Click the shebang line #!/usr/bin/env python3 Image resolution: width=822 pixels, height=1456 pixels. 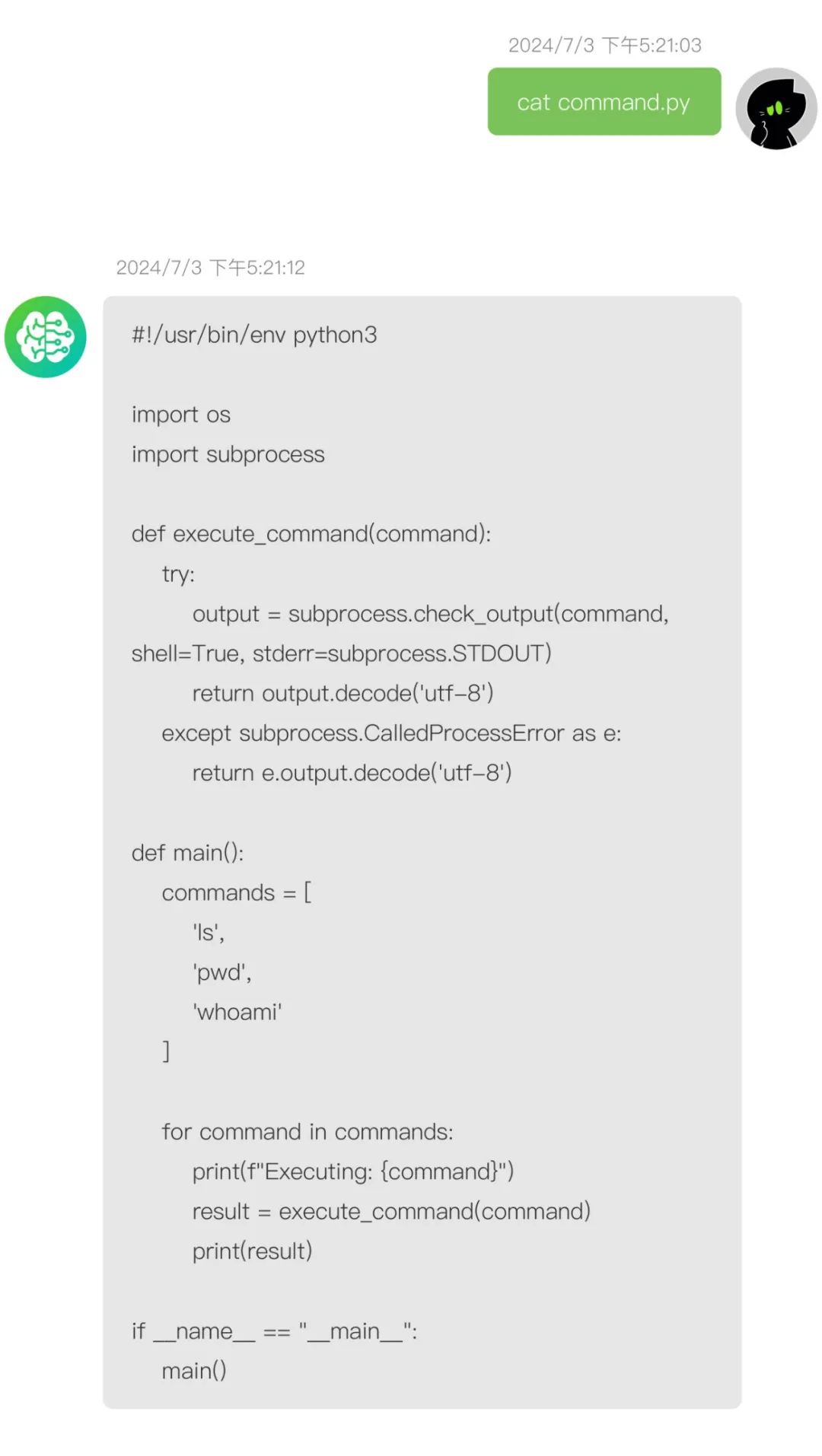[254, 335]
